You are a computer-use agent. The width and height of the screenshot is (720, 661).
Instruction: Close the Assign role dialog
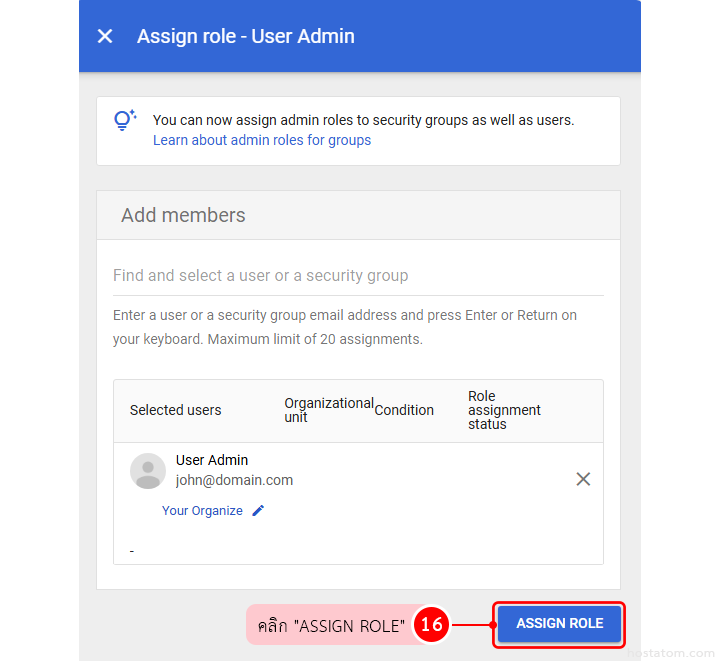(105, 36)
